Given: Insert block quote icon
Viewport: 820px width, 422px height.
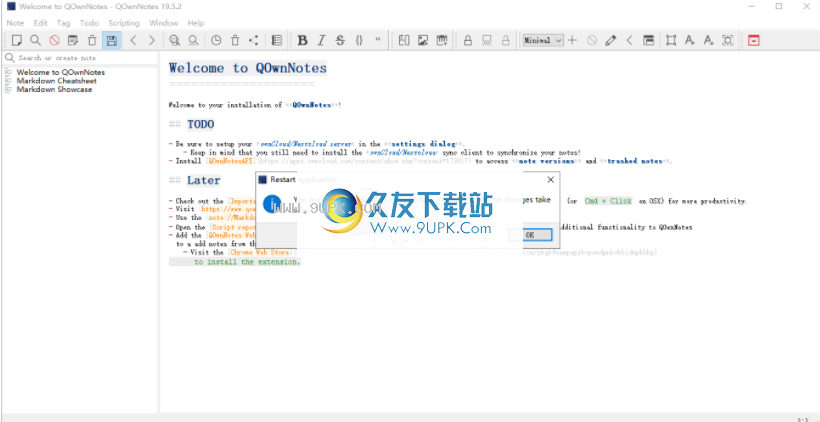Looking at the screenshot, I should [x=378, y=40].
